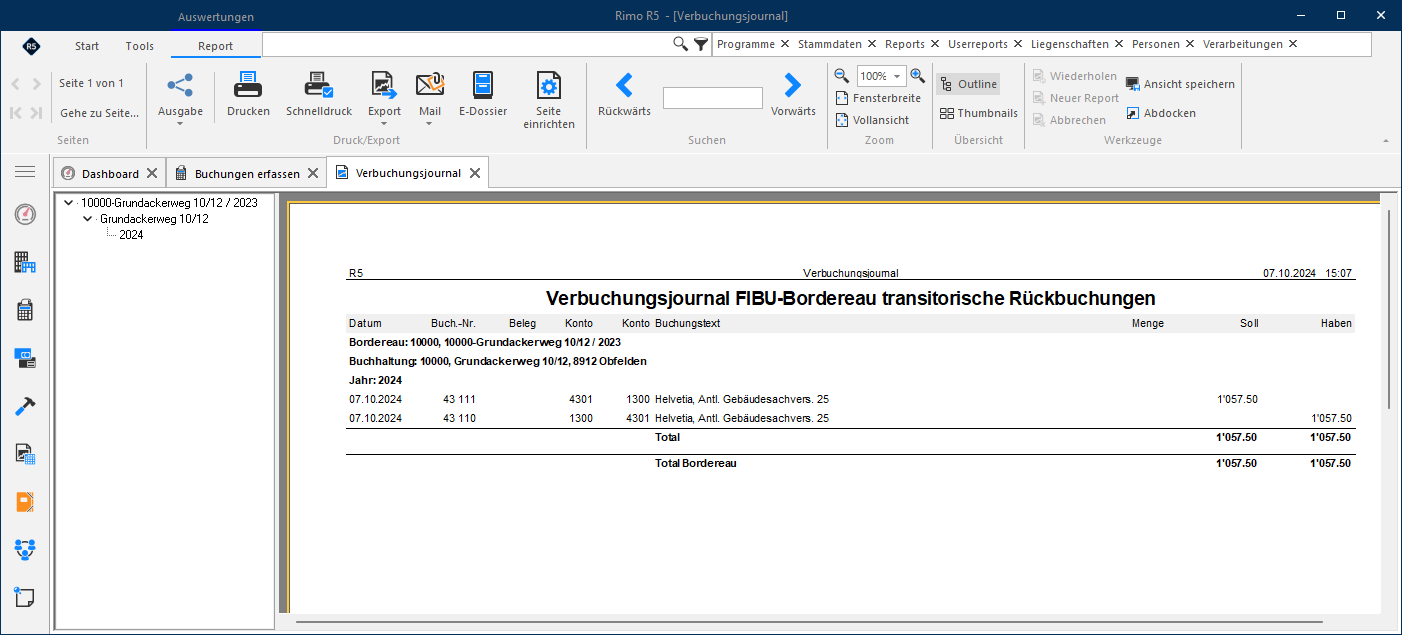
Task: Open the calculator sidebar icon
Action: point(25,311)
